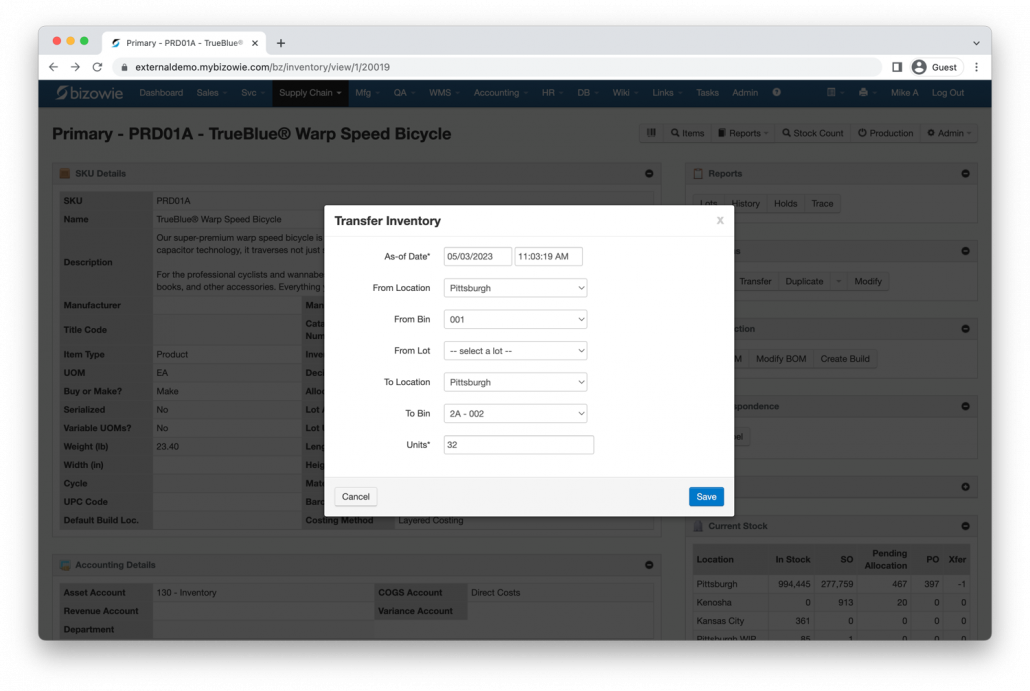
Task: Open the To Bin dropdown
Action: (x=515, y=413)
